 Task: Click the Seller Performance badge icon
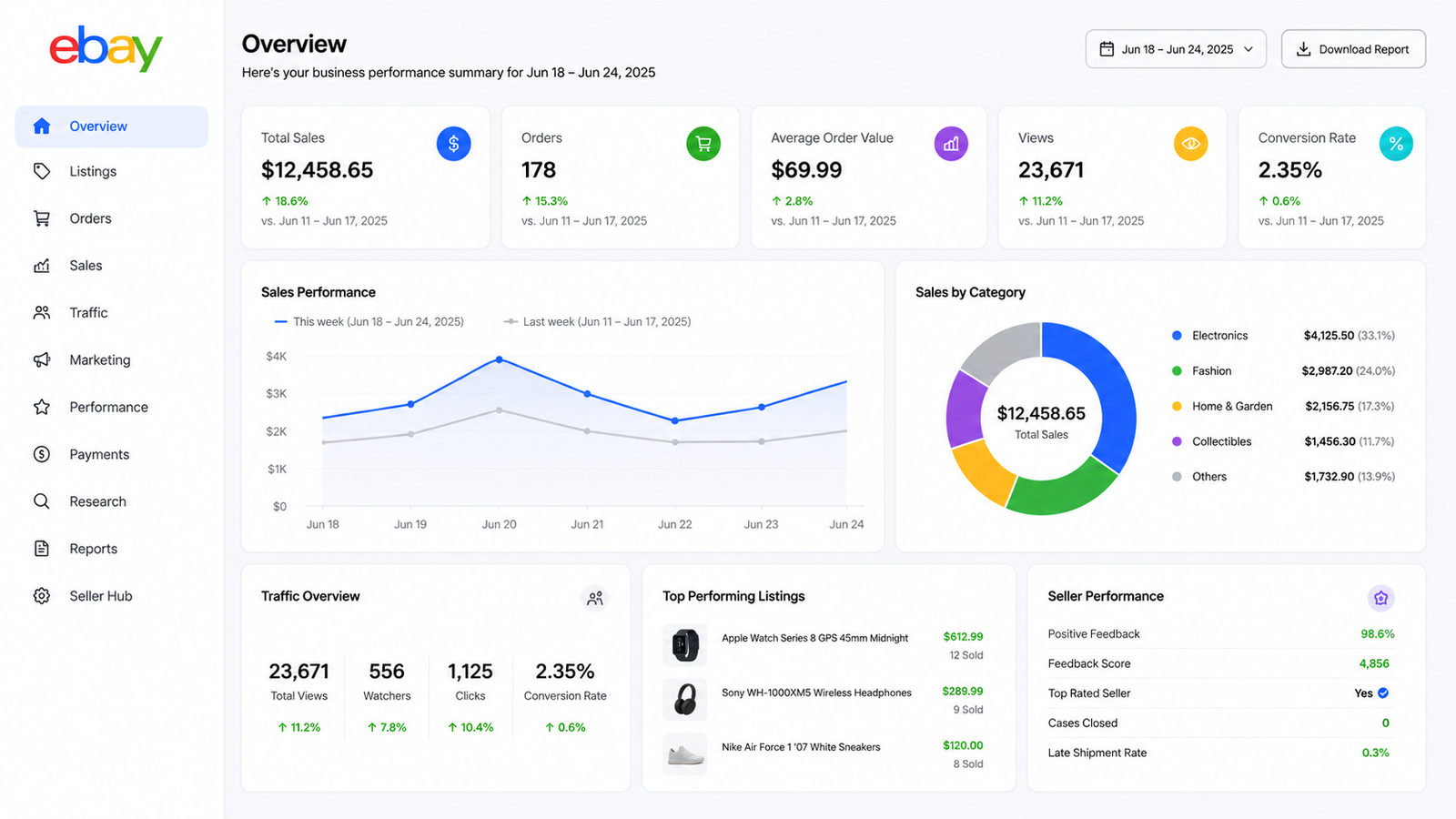tap(1381, 598)
